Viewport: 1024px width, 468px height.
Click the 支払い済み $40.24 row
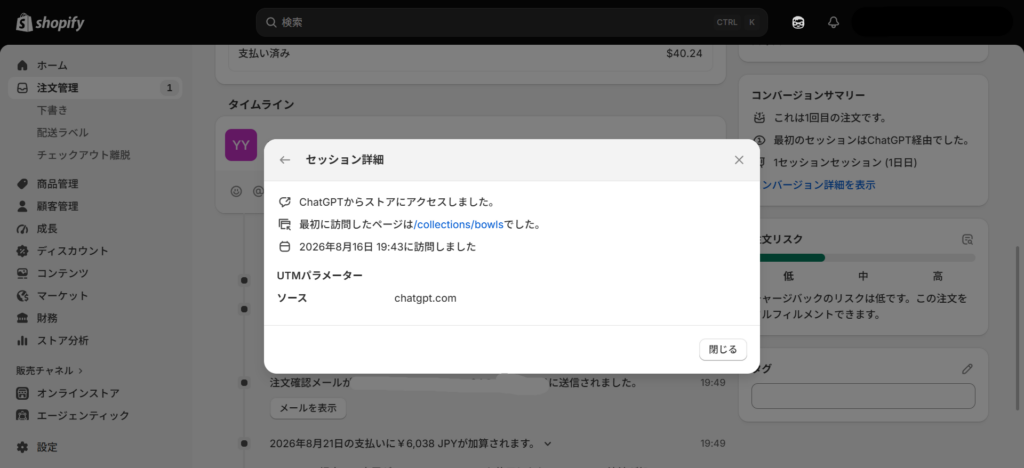(470, 54)
